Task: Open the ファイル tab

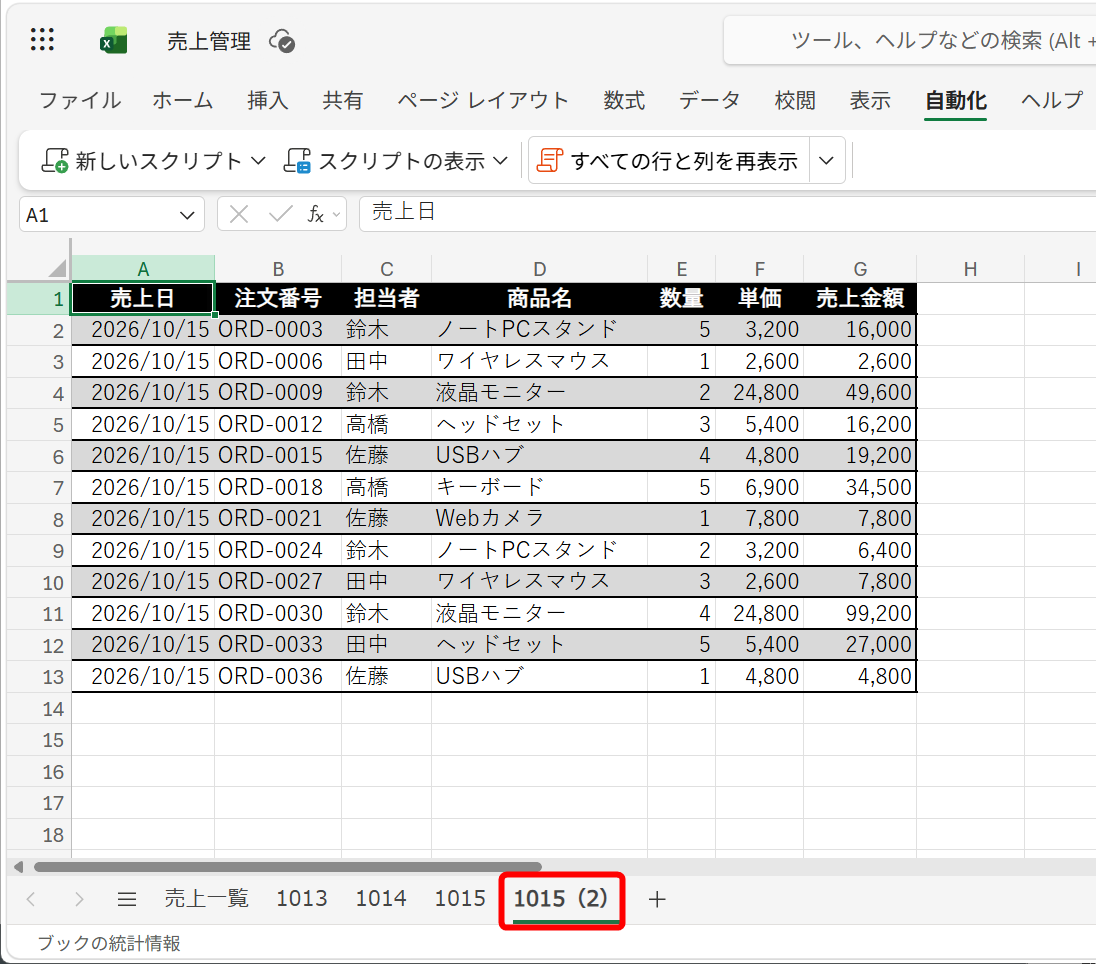Action: pyautogui.click(x=80, y=101)
